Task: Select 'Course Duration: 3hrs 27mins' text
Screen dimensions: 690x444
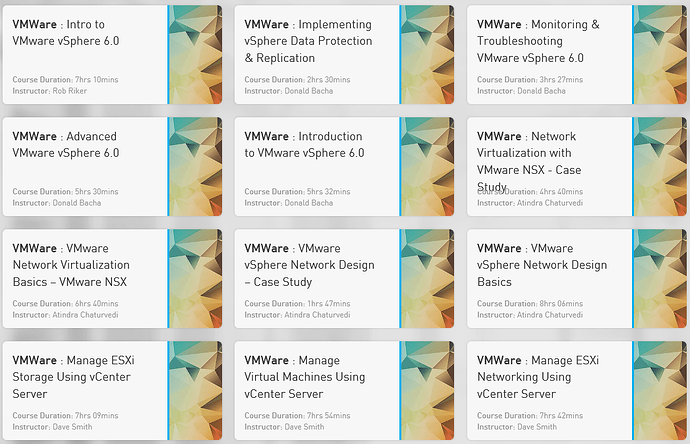Action: [530, 80]
